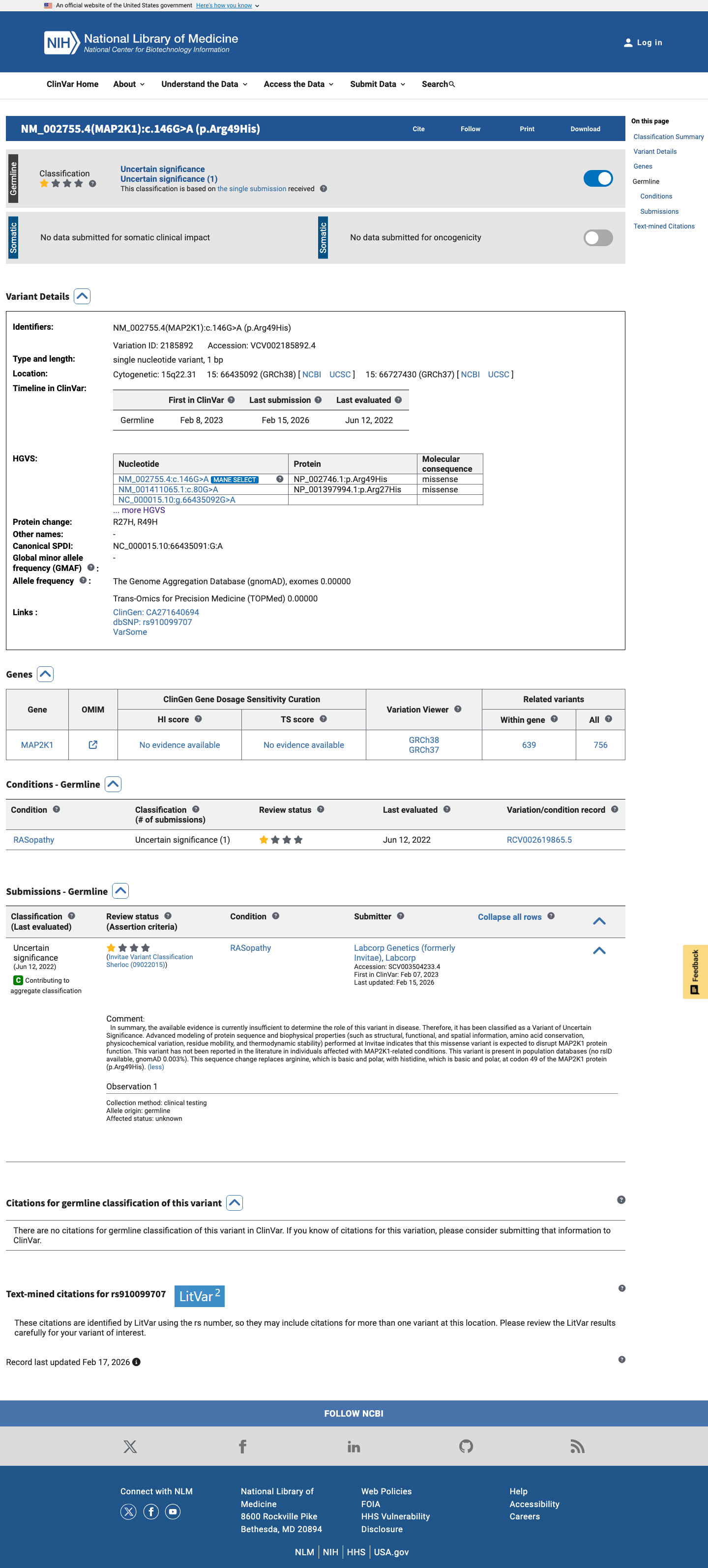This screenshot has width=708, height=1568.
Task: Open GitHub icon in Follow NCBI bar
Action: point(466,1446)
